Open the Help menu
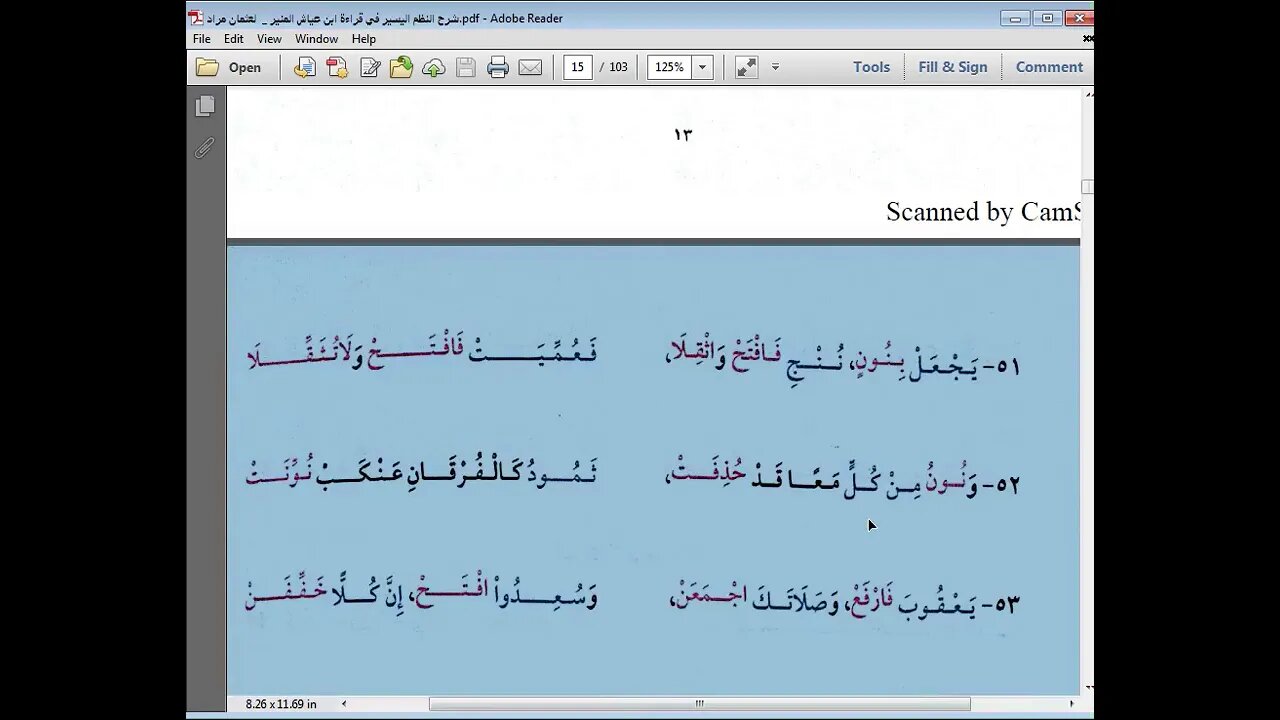The image size is (1280, 720). click(x=364, y=39)
